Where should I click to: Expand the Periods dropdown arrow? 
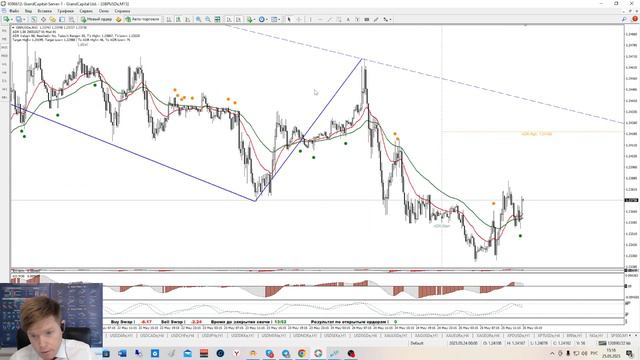click(267, 19)
